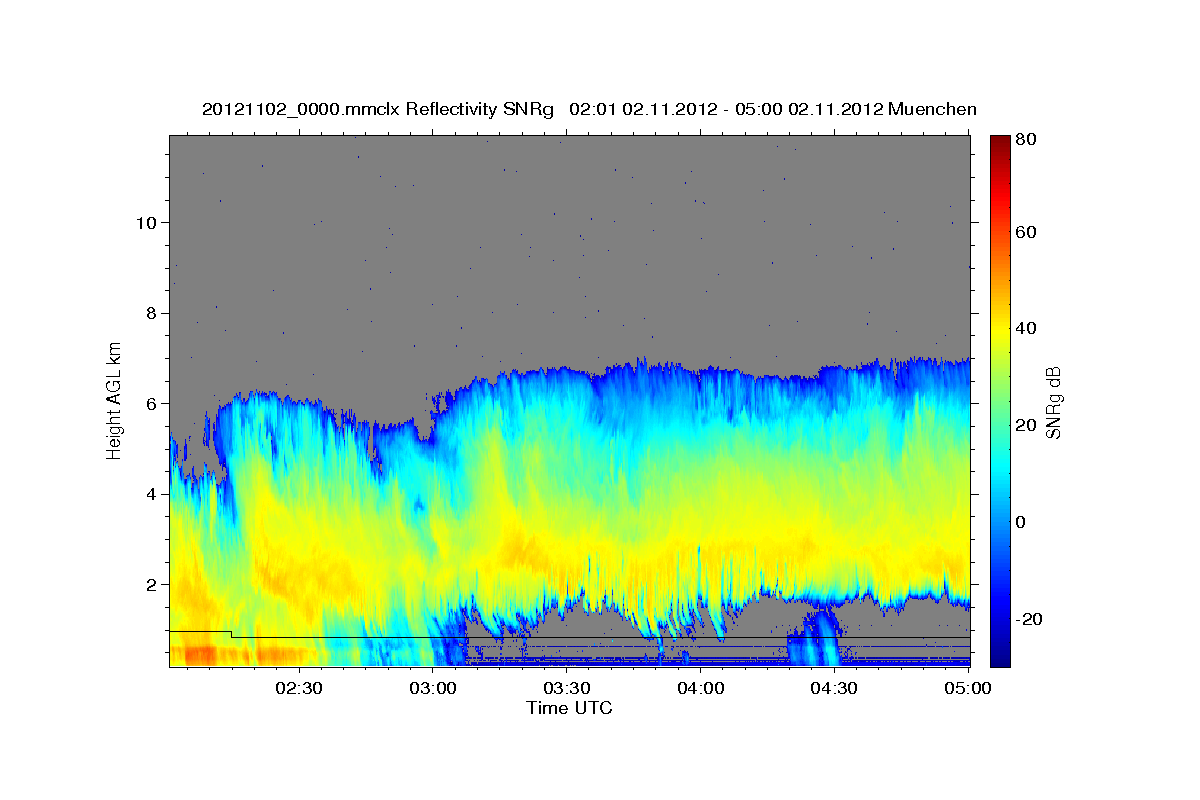Click the colorbar value 80
Image resolution: width=1200 pixels, height=800 pixels.
tap(1028, 139)
